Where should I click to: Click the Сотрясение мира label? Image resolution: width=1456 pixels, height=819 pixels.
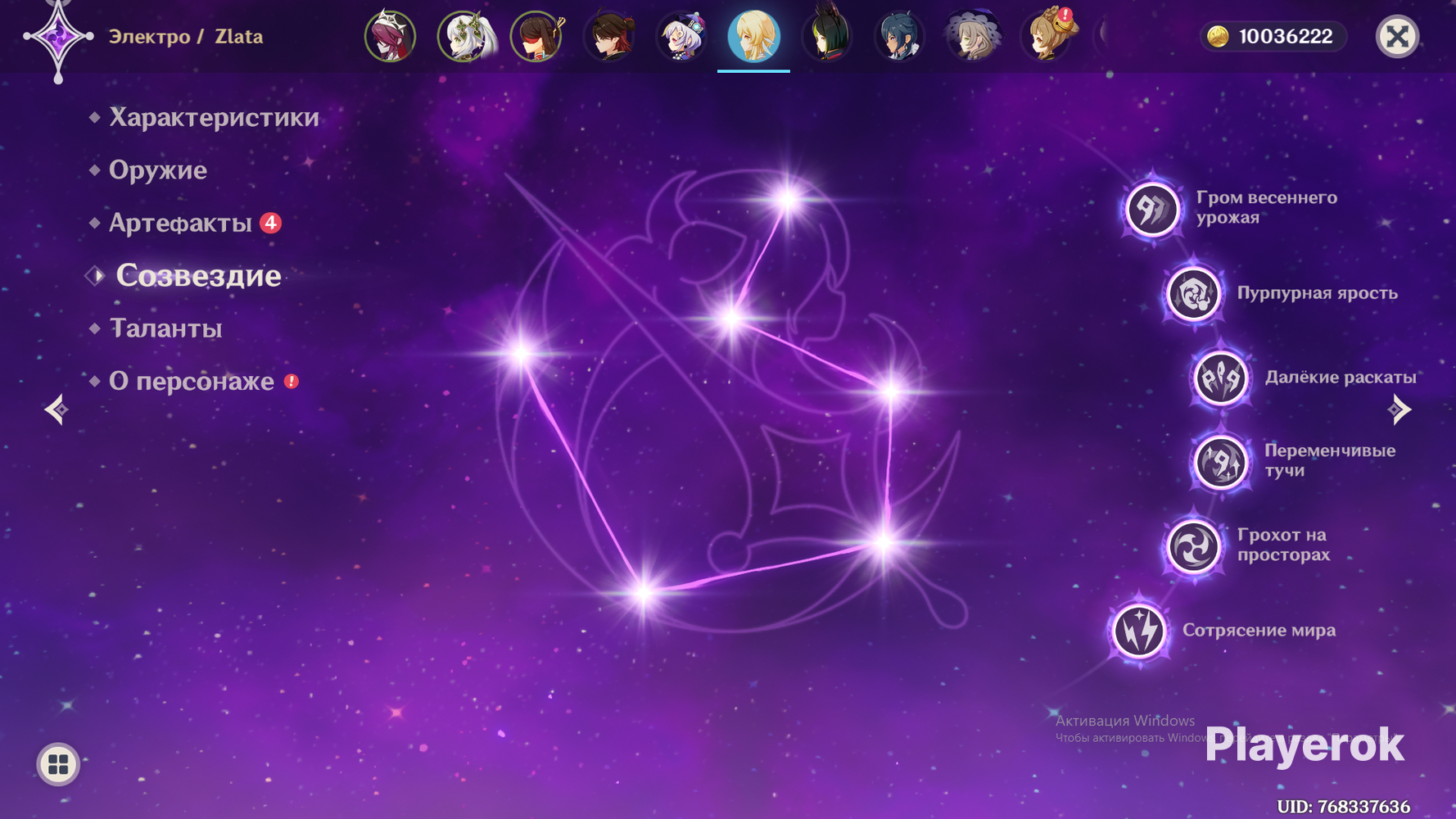click(1259, 630)
